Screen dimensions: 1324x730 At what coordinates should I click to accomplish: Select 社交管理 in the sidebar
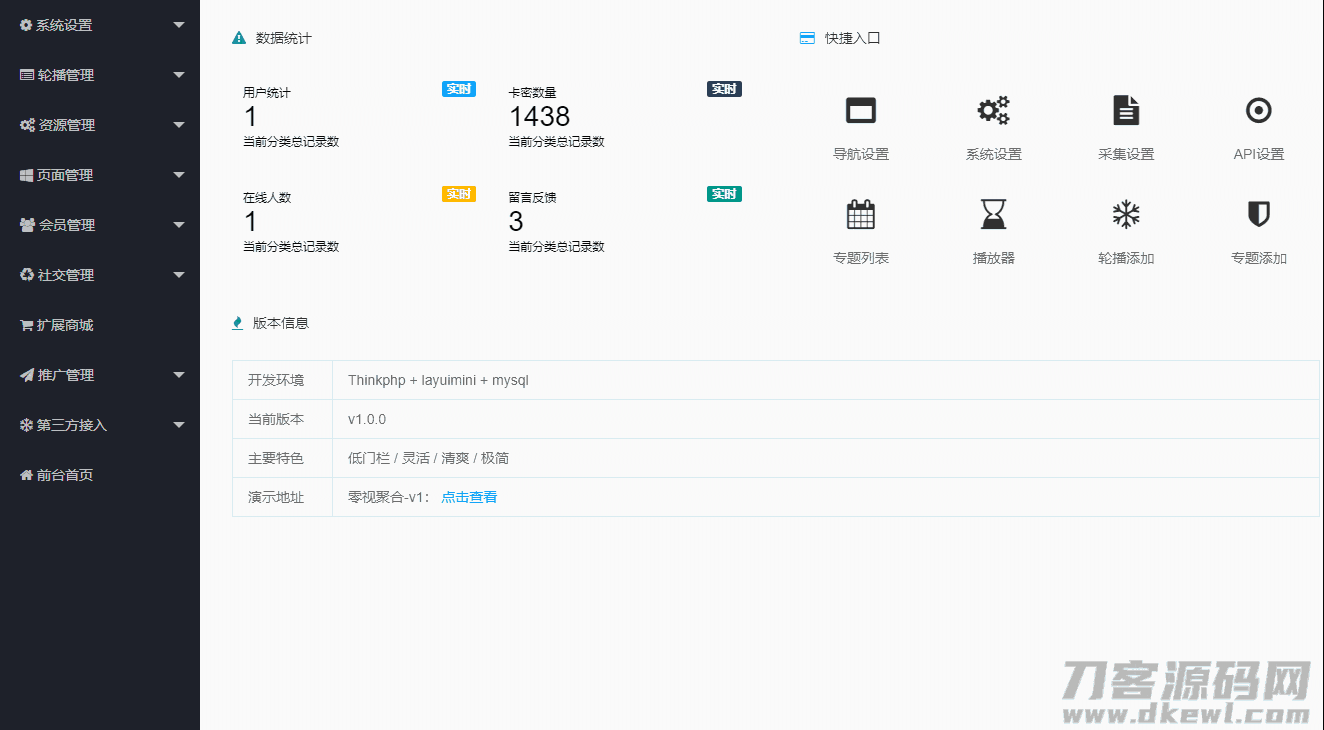click(x=65, y=275)
